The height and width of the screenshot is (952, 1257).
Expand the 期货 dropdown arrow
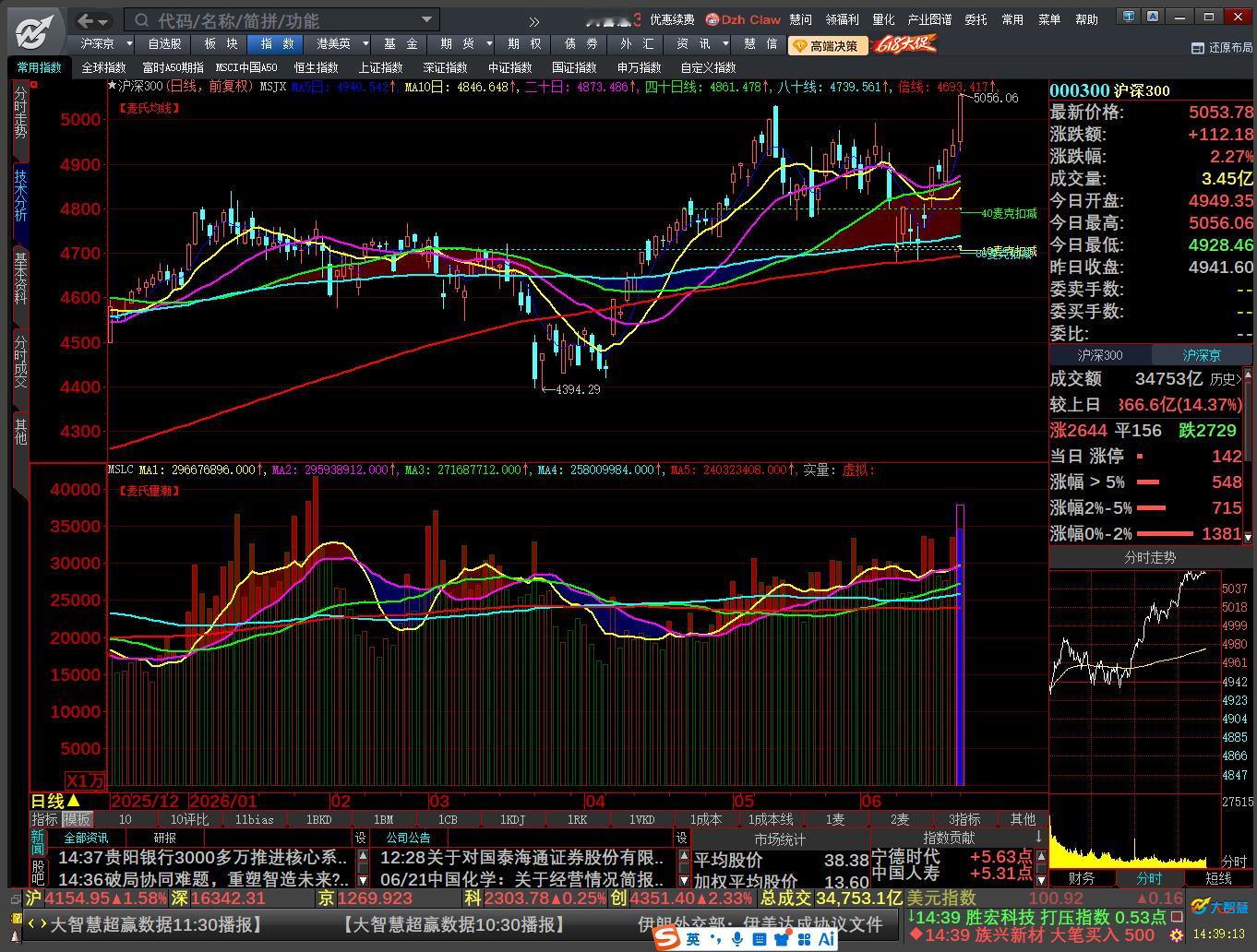pos(487,43)
